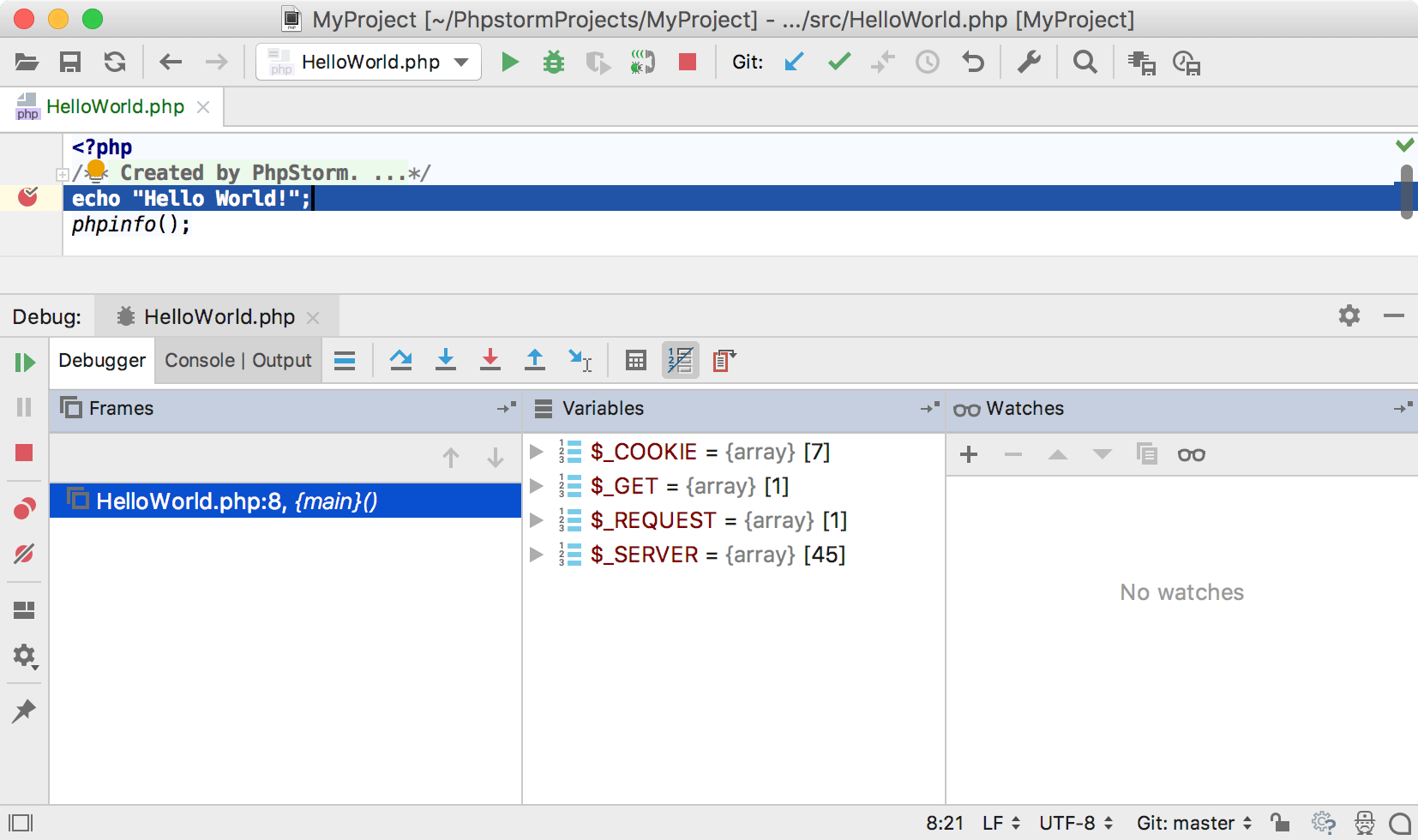Step out of the current frame
Screen dimensions: 1418x840
point(534,360)
